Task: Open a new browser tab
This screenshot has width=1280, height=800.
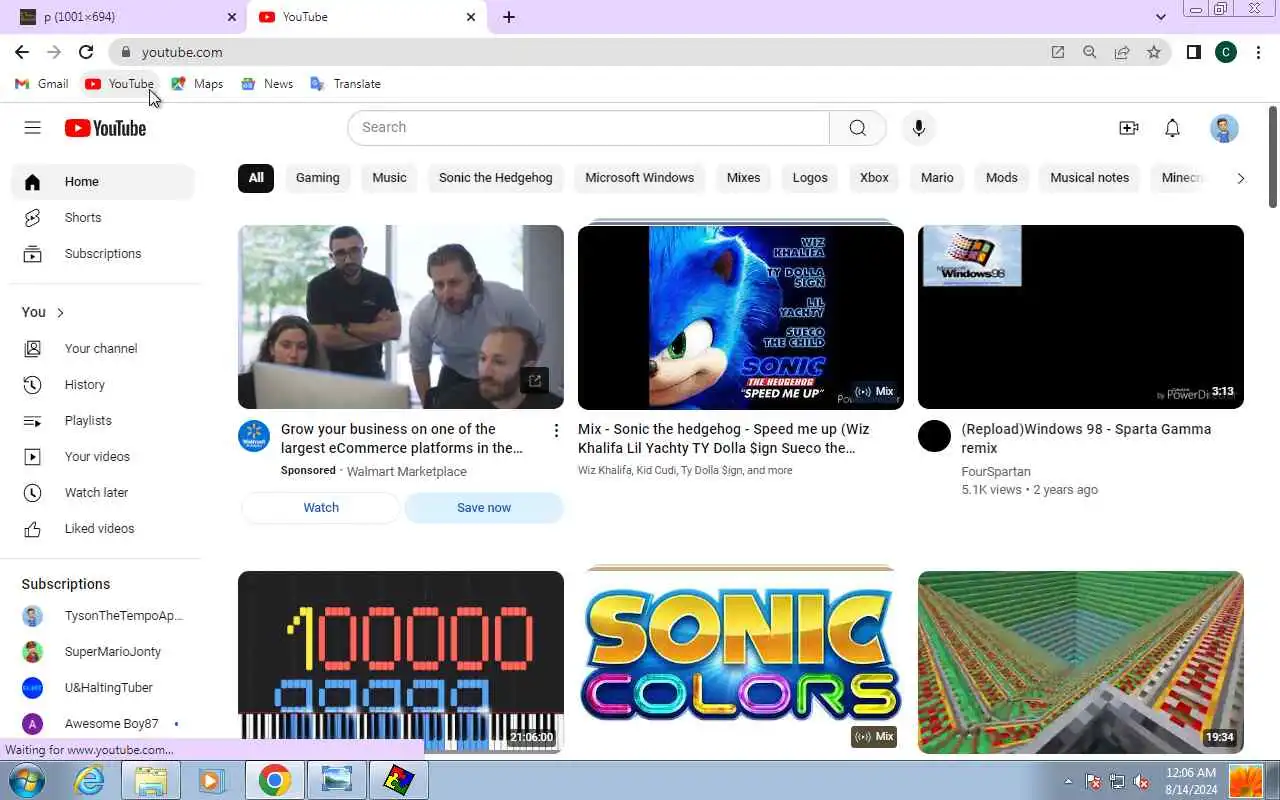Action: coord(509,17)
